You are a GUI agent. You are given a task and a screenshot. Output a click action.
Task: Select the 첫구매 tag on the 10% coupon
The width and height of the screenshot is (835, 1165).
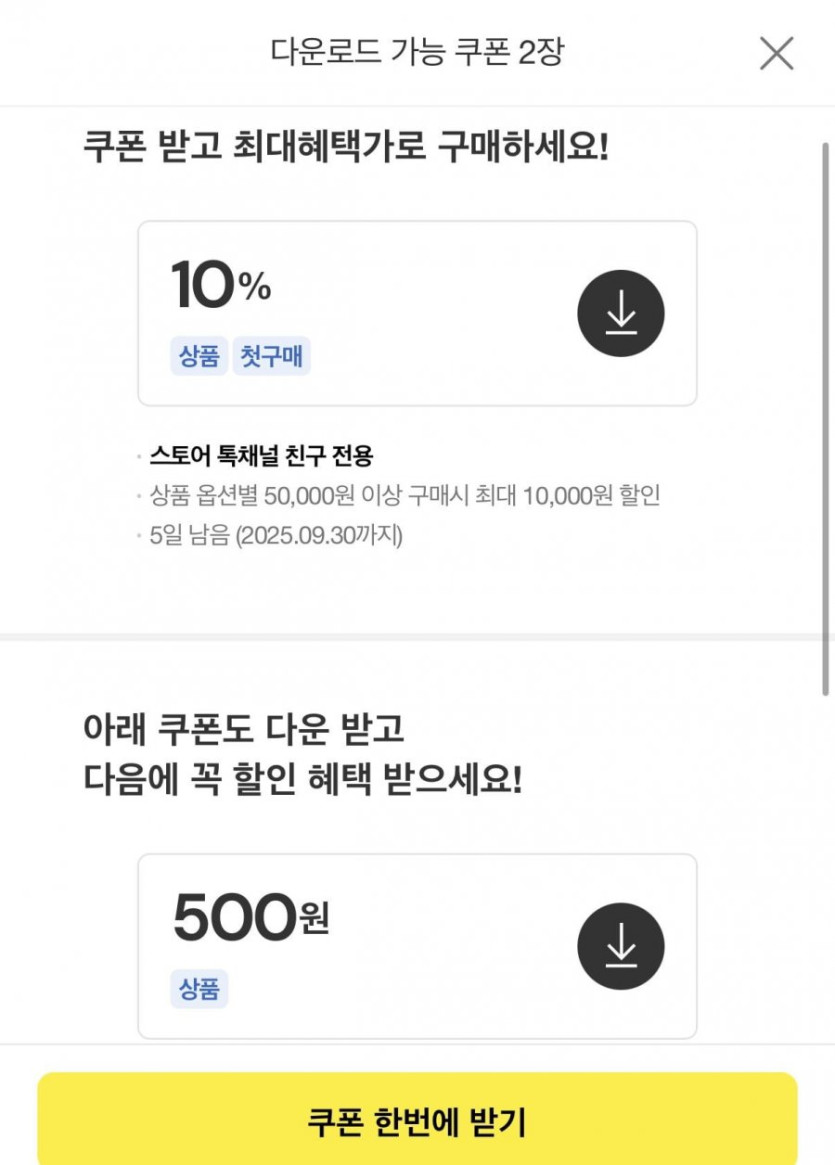[272, 357]
